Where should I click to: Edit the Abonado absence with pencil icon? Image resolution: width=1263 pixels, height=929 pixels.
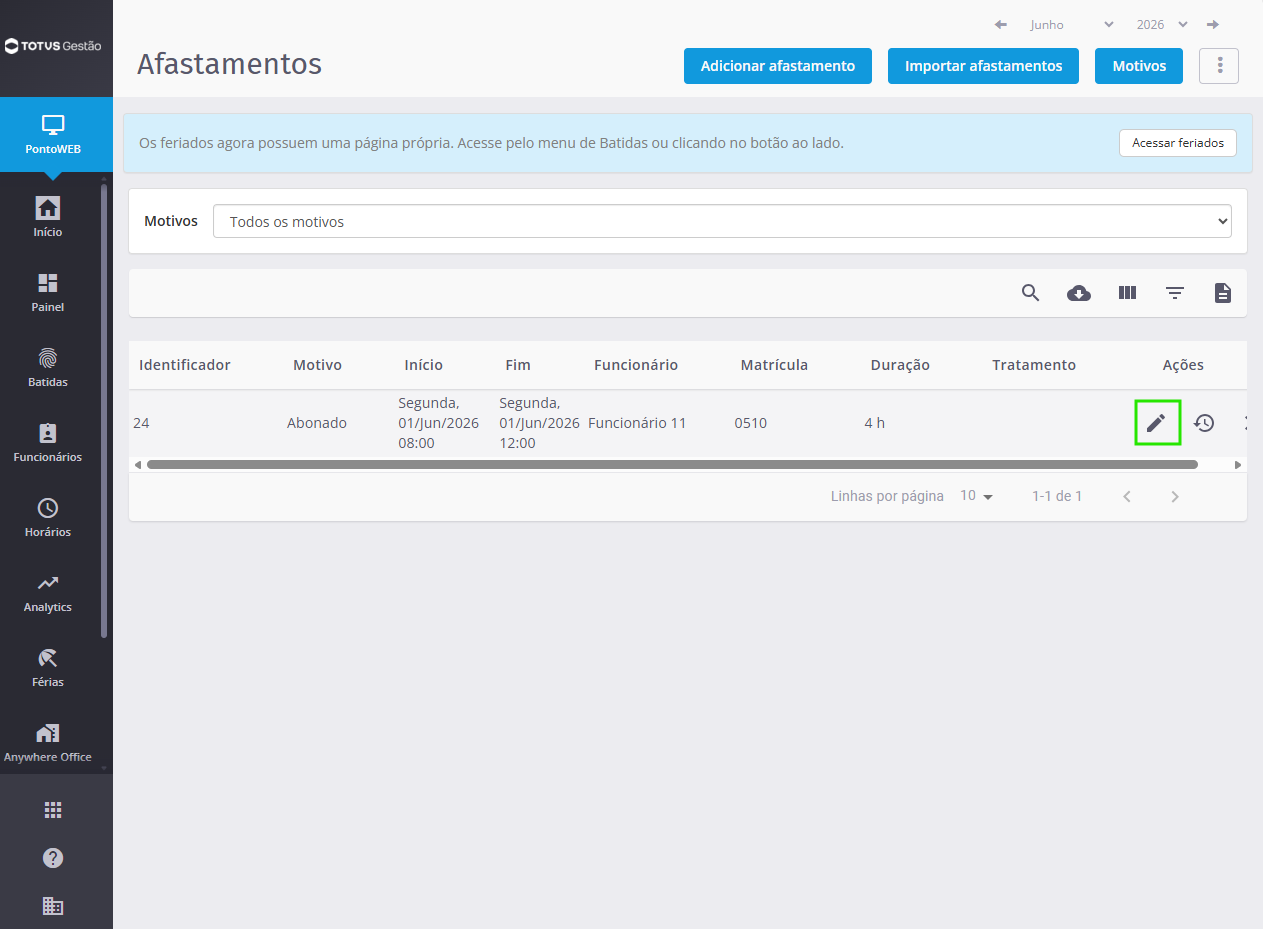click(x=1157, y=423)
